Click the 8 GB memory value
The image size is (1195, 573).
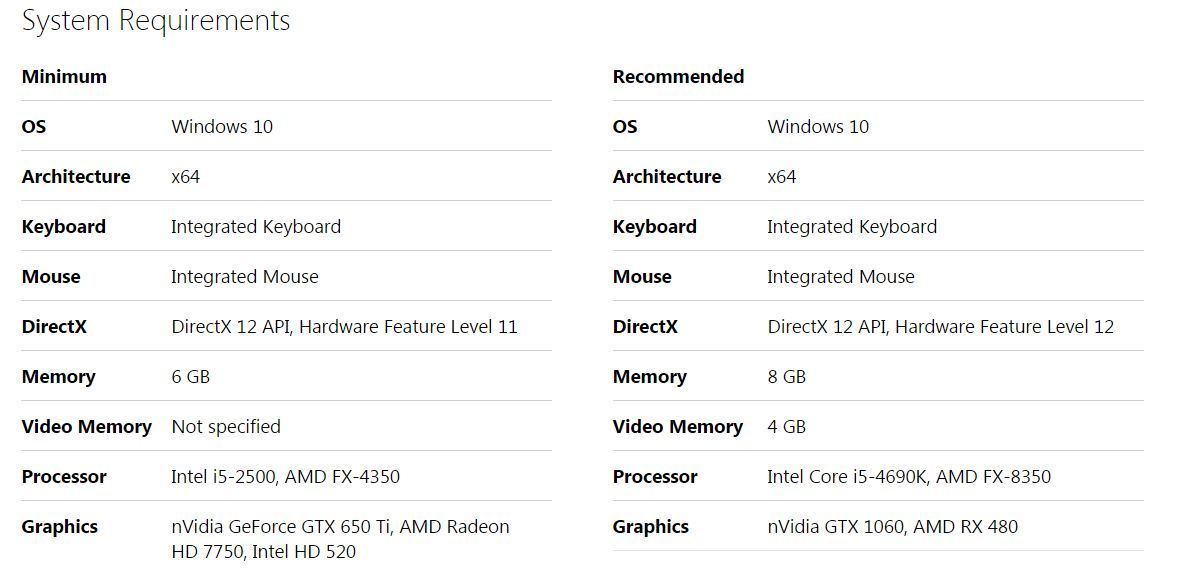click(x=787, y=377)
